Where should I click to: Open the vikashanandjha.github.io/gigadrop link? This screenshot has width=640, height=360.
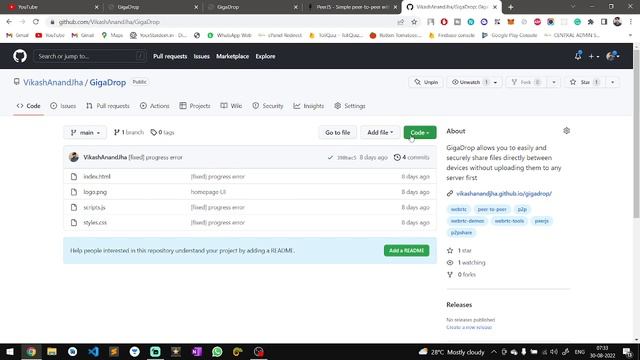(x=504, y=193)
